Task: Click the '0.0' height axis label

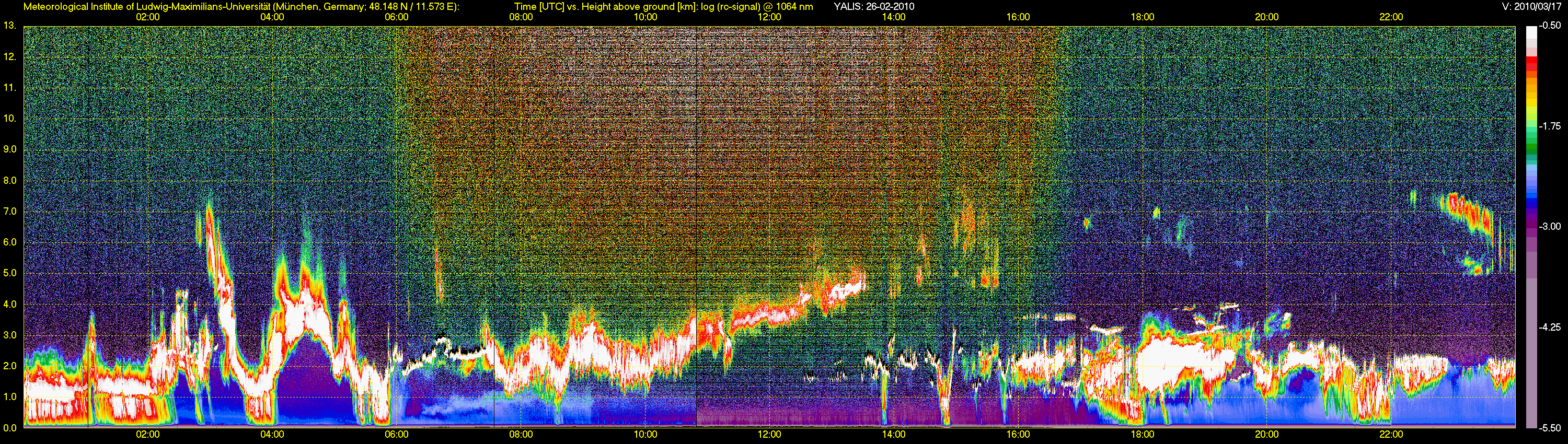Action: [9, 428]
